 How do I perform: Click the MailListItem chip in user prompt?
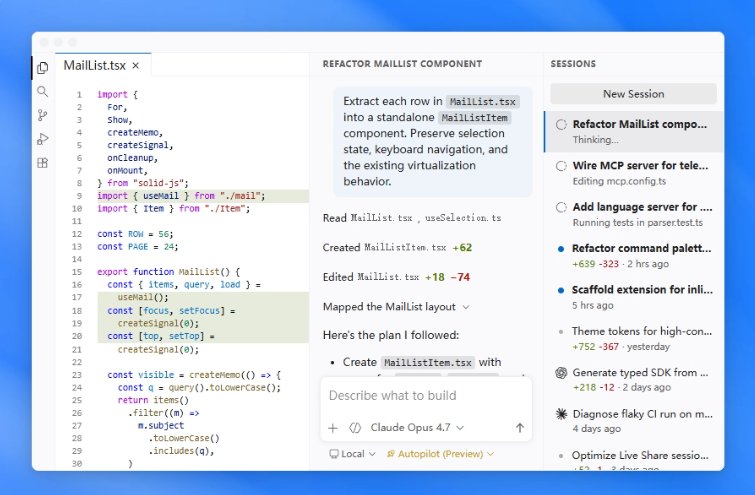[474, 117]
